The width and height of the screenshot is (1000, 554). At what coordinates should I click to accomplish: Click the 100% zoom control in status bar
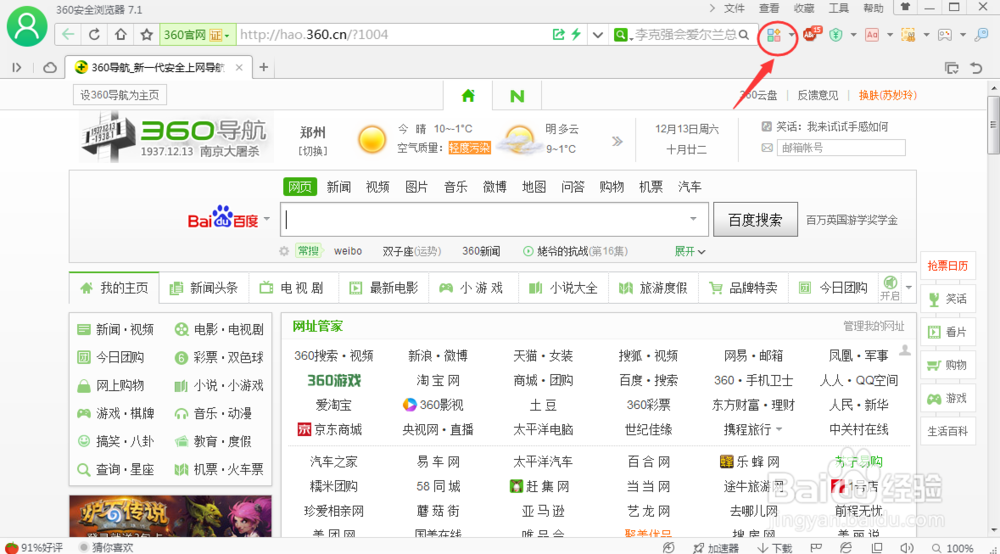[x=953, y=548]
